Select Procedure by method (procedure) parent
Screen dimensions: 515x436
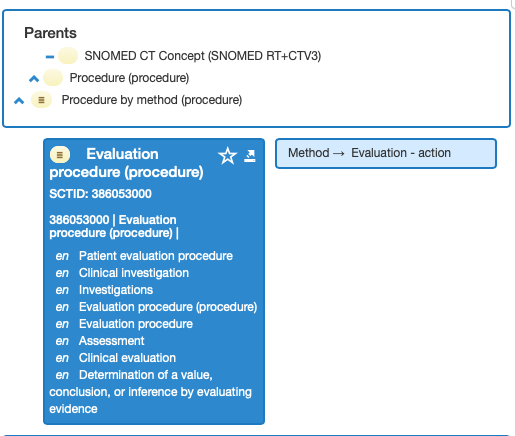[152, 100]
